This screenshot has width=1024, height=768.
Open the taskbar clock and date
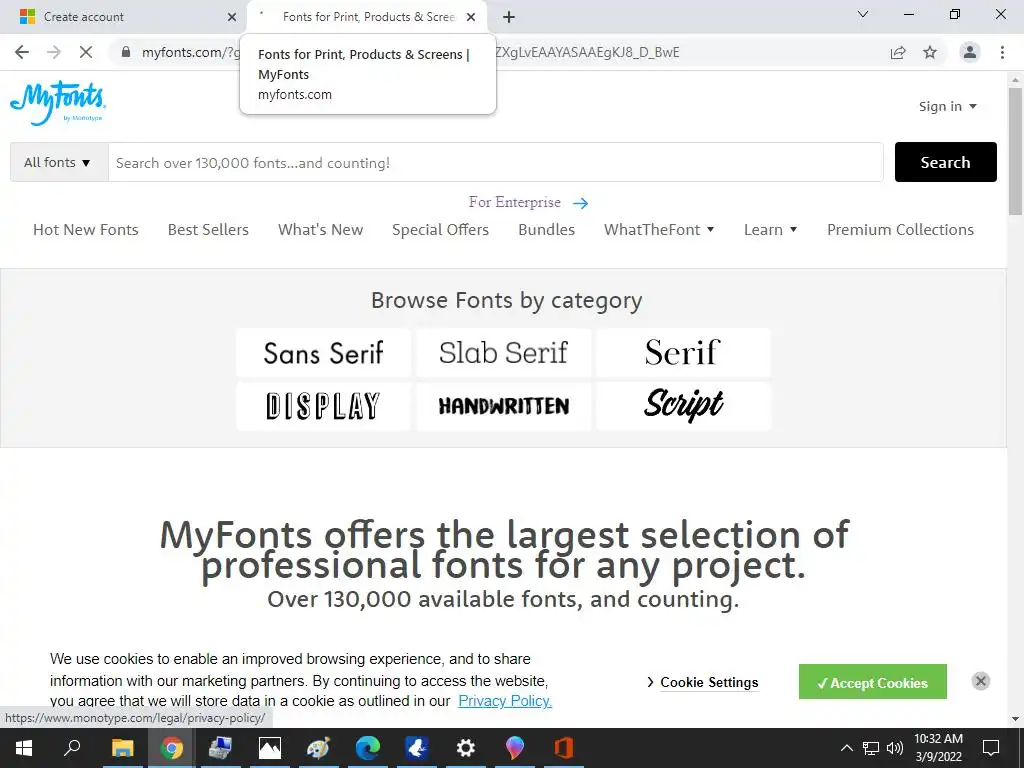pos(938,748)
